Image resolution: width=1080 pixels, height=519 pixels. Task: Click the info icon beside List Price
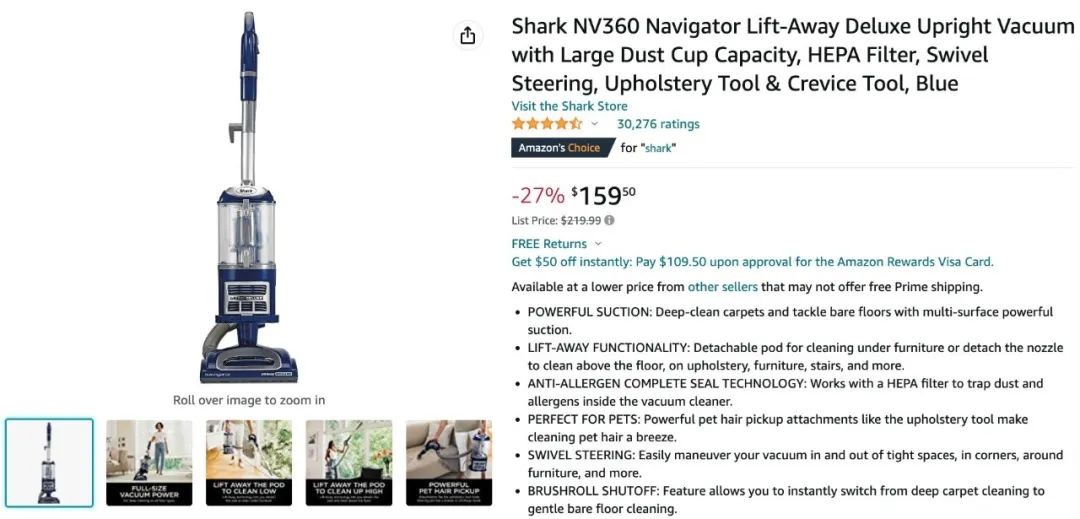[610, 220]
